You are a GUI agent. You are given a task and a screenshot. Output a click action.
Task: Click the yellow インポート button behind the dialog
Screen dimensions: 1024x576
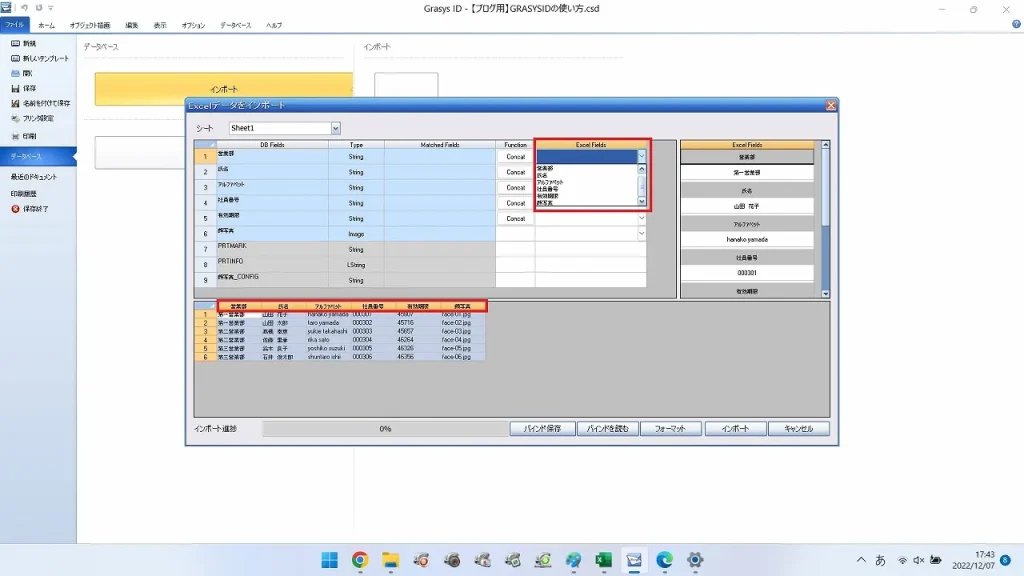pyautogui.click(x=224, y=89)
